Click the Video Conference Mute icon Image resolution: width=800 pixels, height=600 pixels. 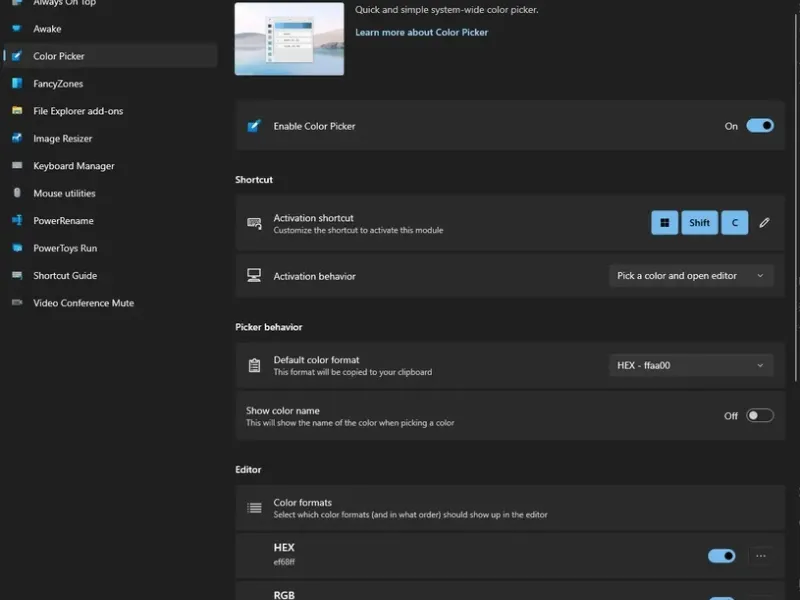coord(17,303)
